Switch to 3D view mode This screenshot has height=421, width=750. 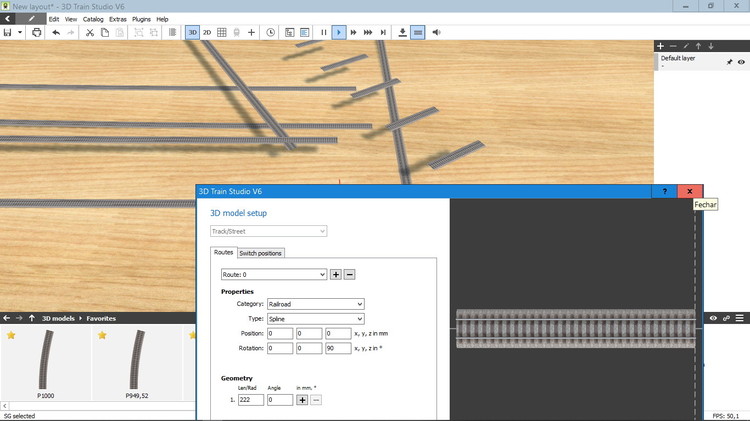(x=192, y=33)
